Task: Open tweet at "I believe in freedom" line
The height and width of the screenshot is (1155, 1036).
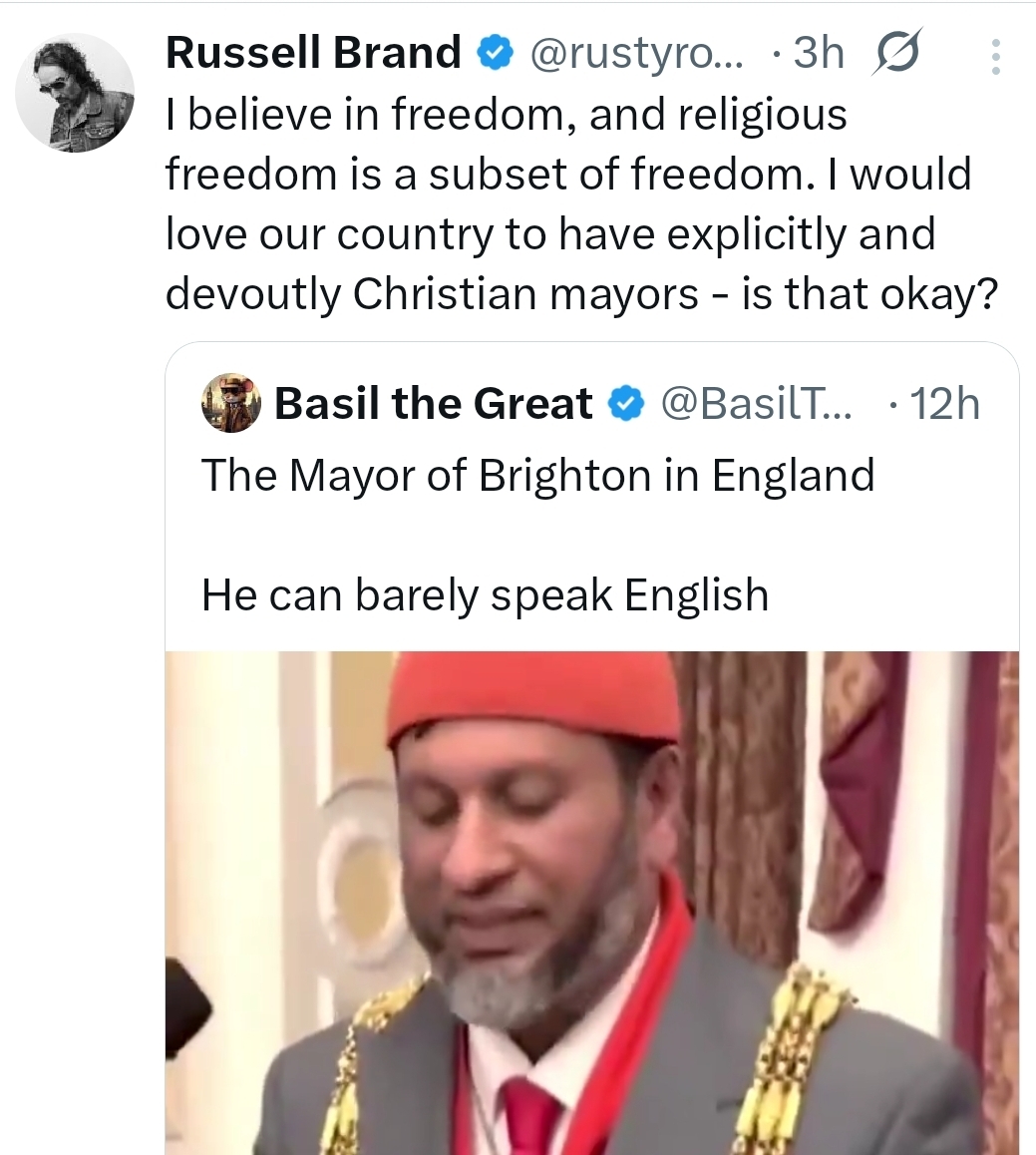Action: pyautogui.click(x=506, y=114)
